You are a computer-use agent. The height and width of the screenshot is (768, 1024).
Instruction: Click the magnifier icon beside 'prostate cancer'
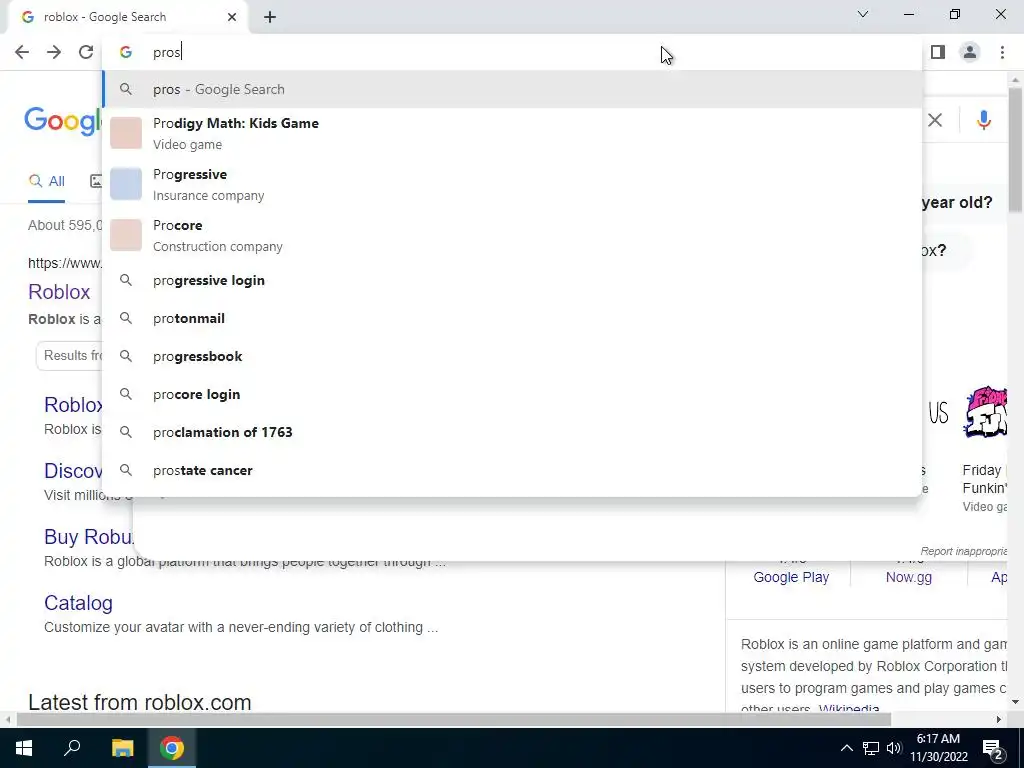tap(126, 470)
